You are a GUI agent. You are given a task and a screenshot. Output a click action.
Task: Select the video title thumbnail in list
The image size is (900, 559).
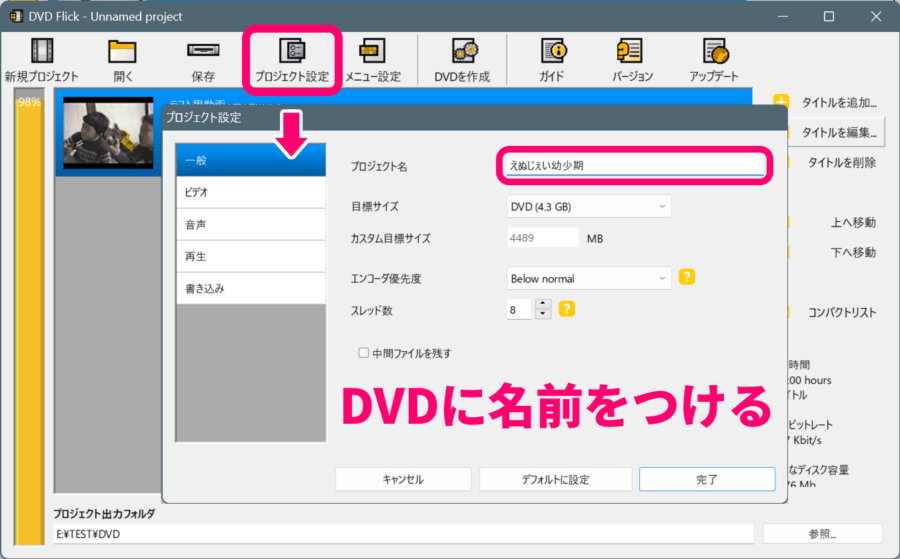pos(108,133)
